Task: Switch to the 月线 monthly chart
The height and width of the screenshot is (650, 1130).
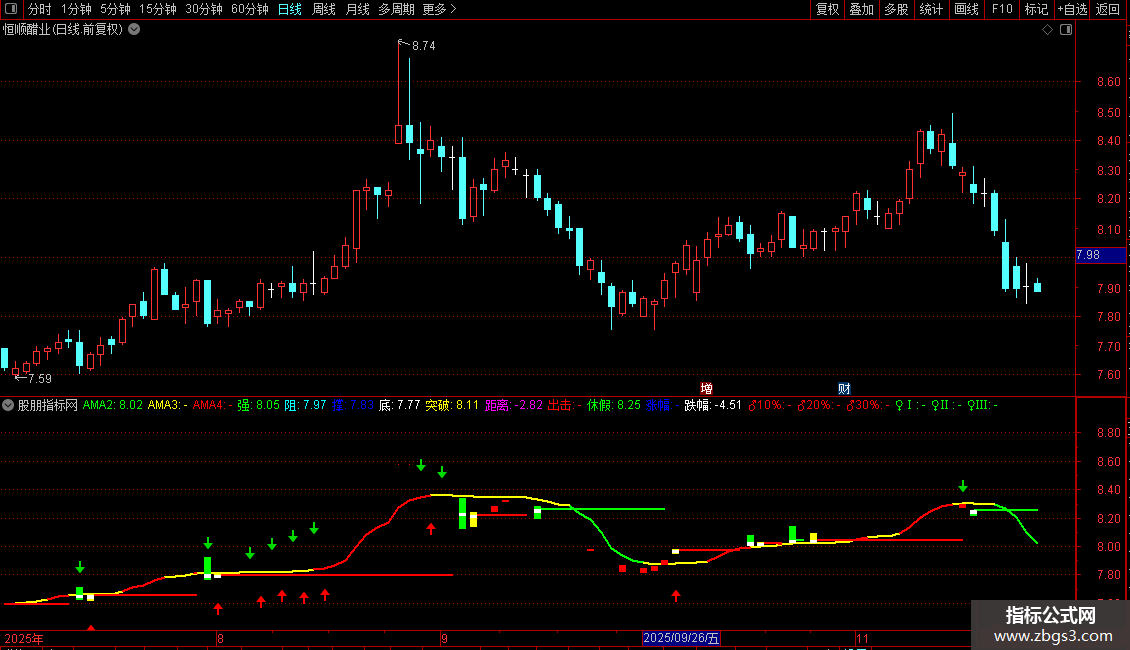Action: click(x=357, y=9)
